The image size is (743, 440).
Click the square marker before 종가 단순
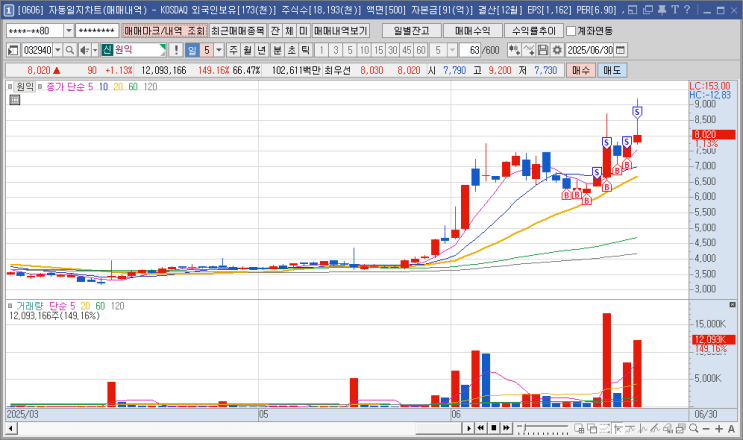[40, 87]
